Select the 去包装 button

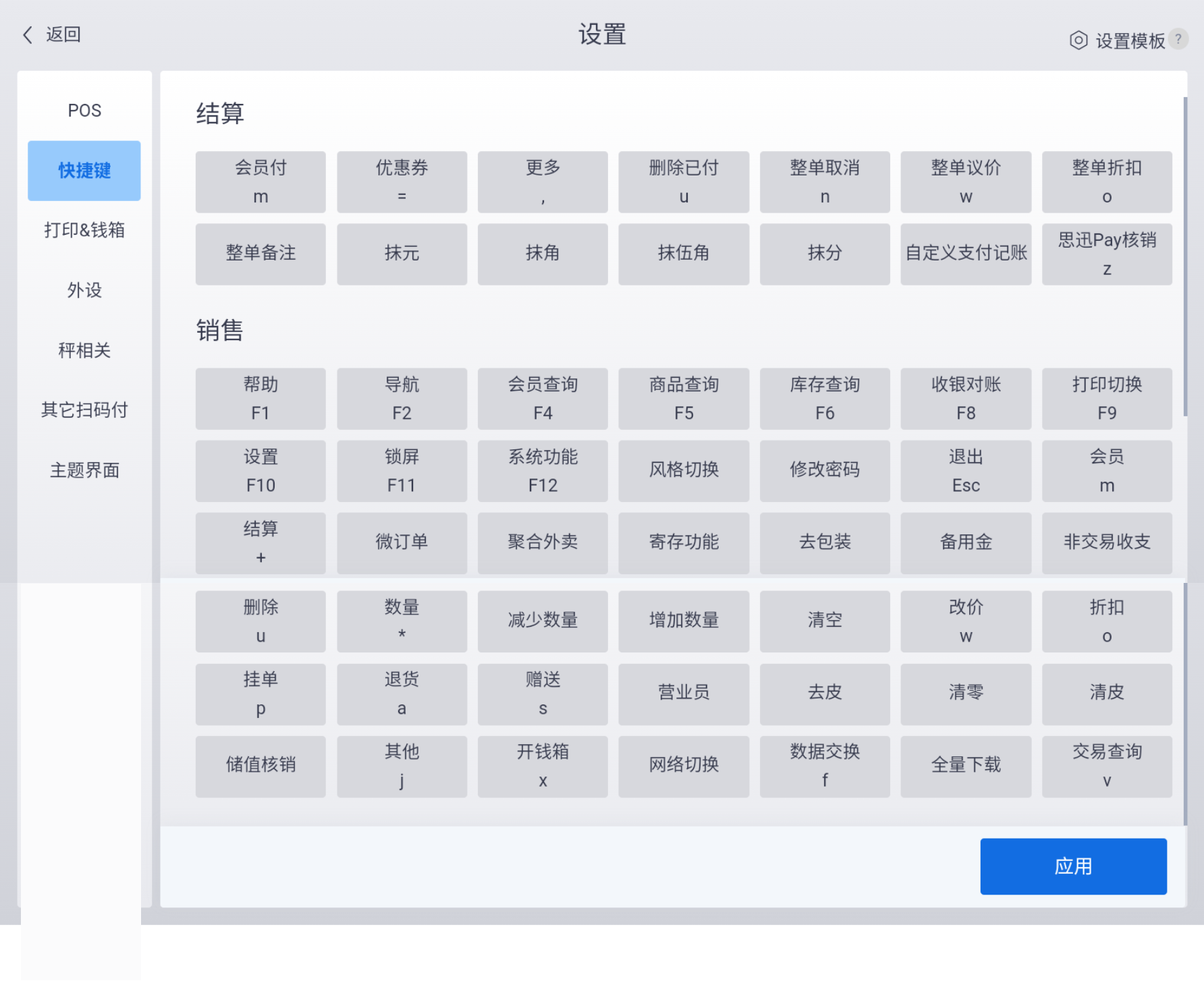click(x=825, y=543)
